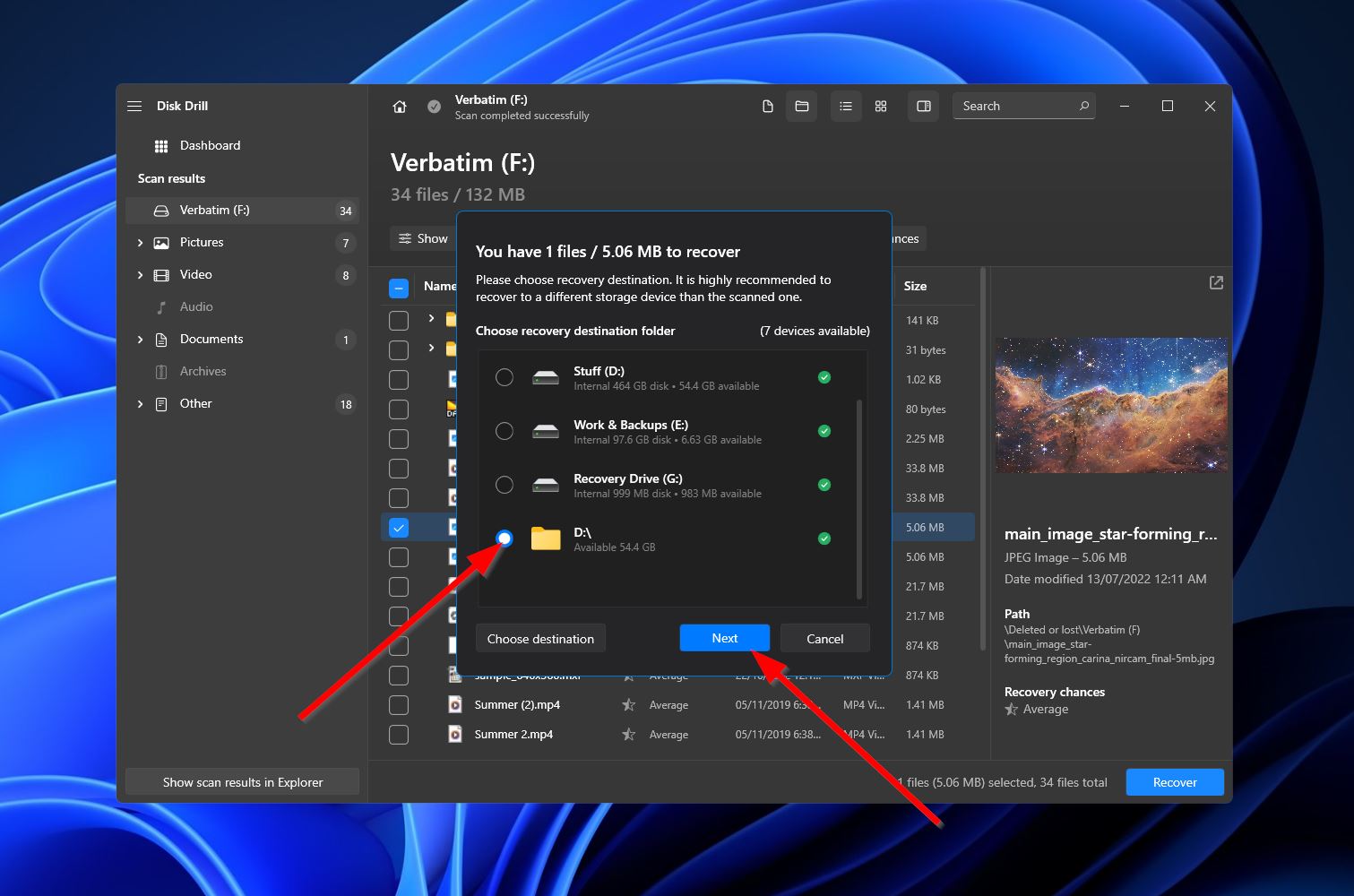1354x896 pixels.
Task: Click the Cancel button
Action: tap(825, 639)
